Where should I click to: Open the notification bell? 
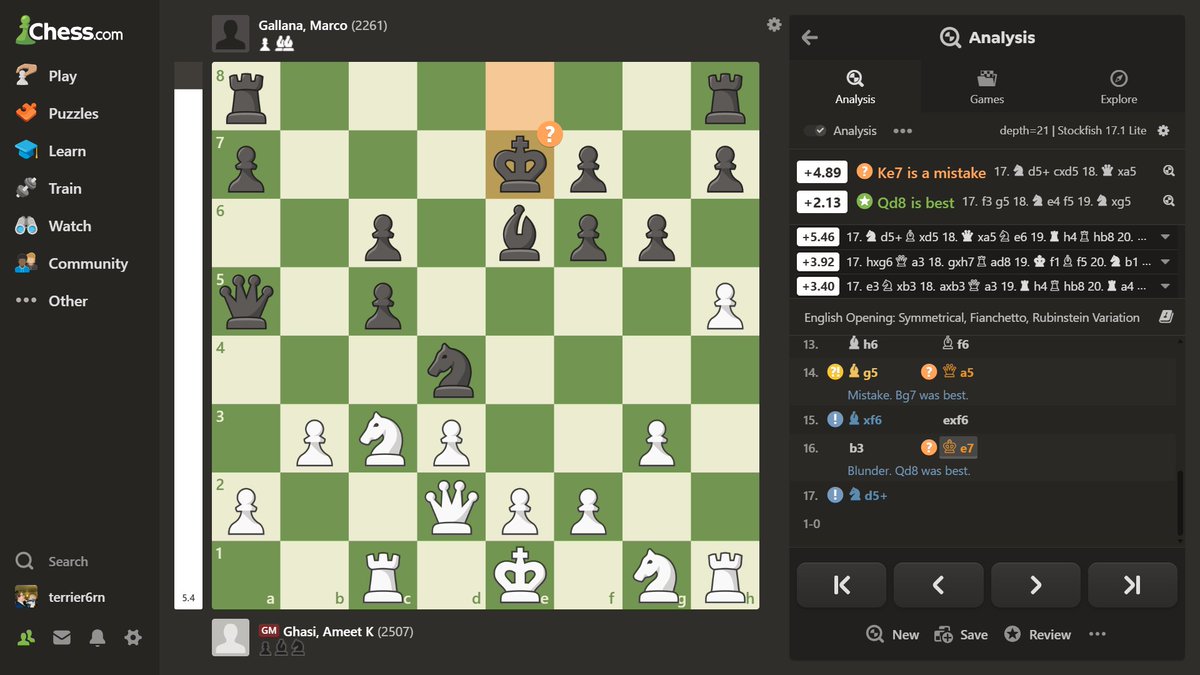pyautogui.click(x=97, y=637)
